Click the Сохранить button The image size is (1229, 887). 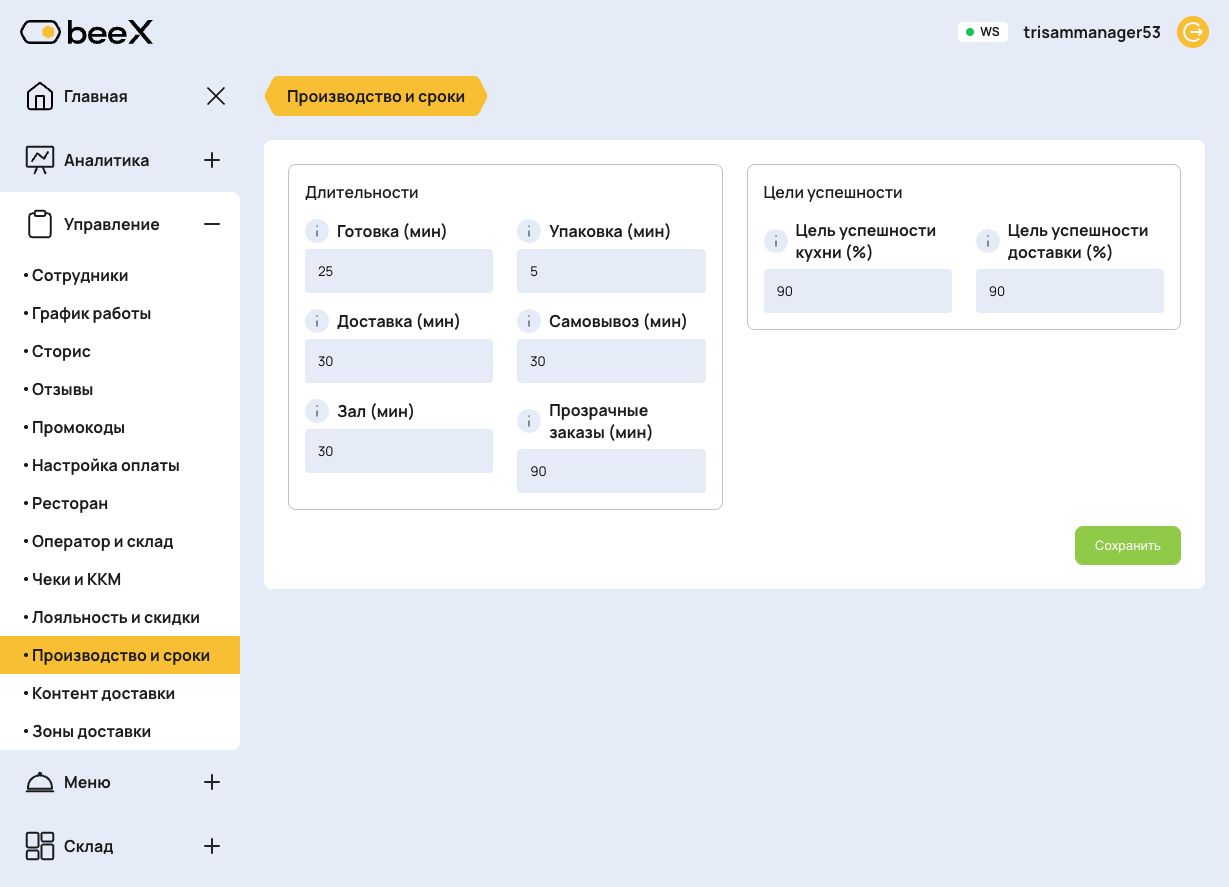click(x=1128, y=545)
